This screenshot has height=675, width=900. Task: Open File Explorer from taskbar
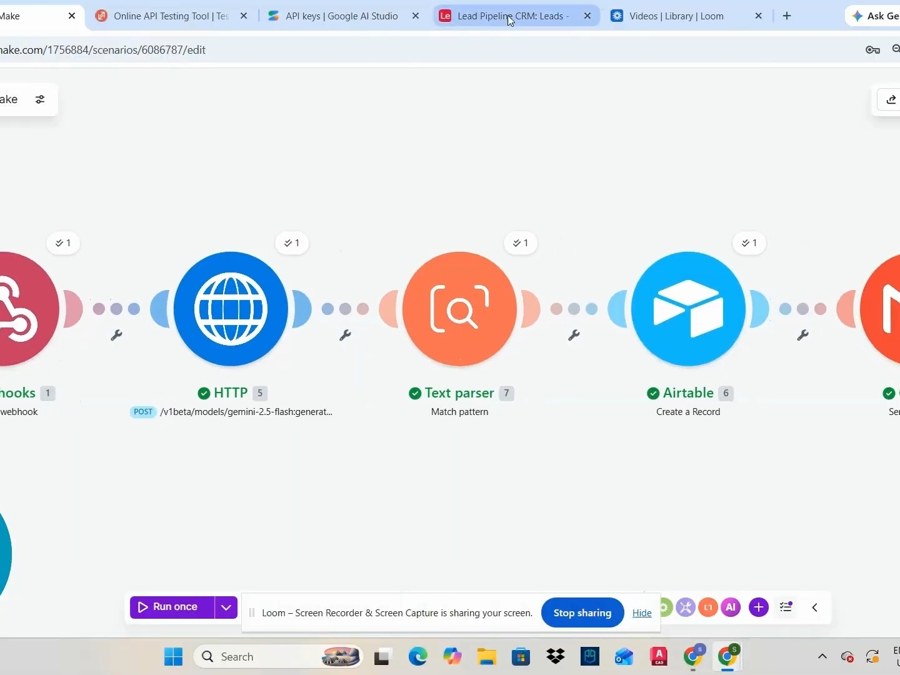pyautogui.click(x=486, y=655)
